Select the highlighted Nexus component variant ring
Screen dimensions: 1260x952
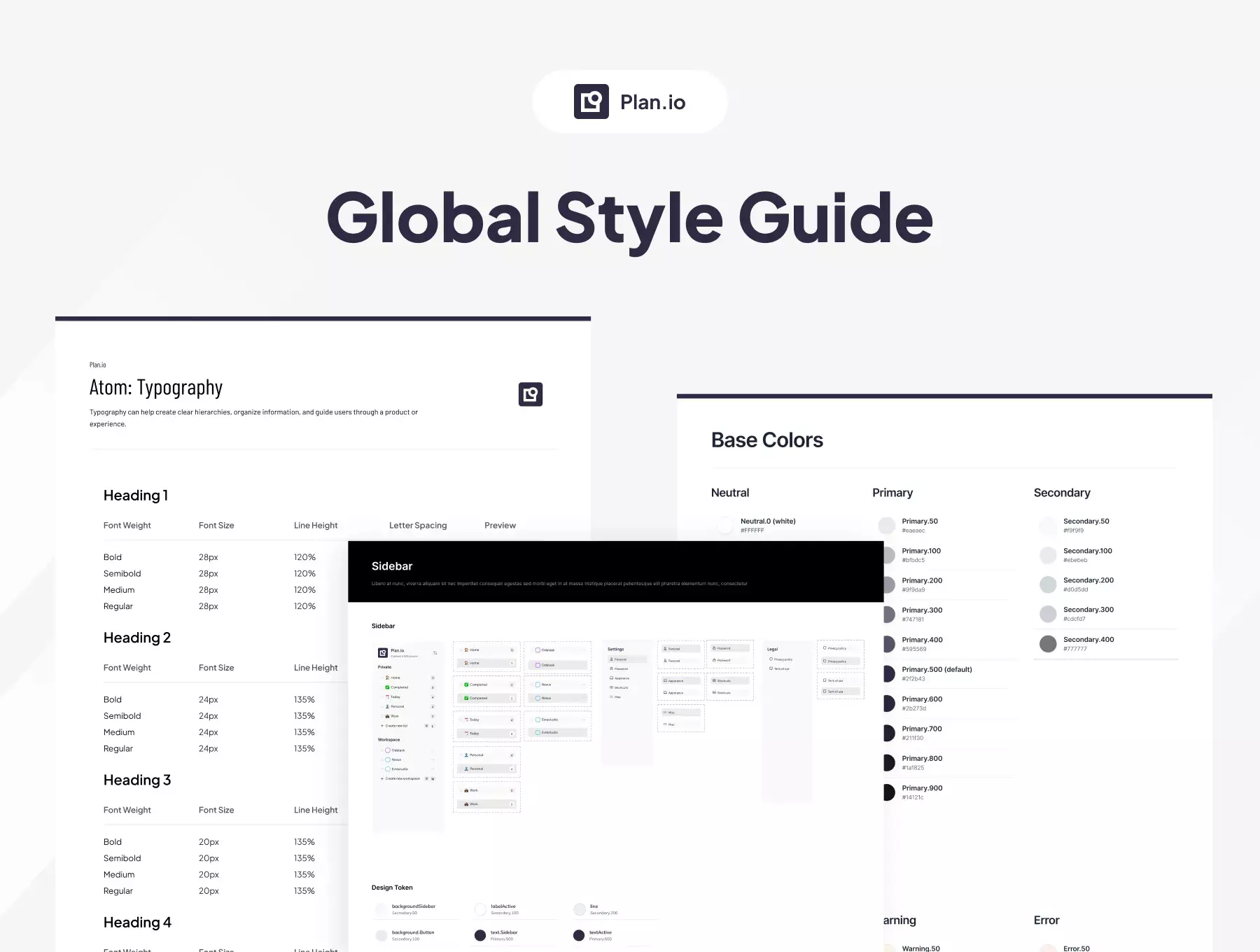[x=538, y=698]
